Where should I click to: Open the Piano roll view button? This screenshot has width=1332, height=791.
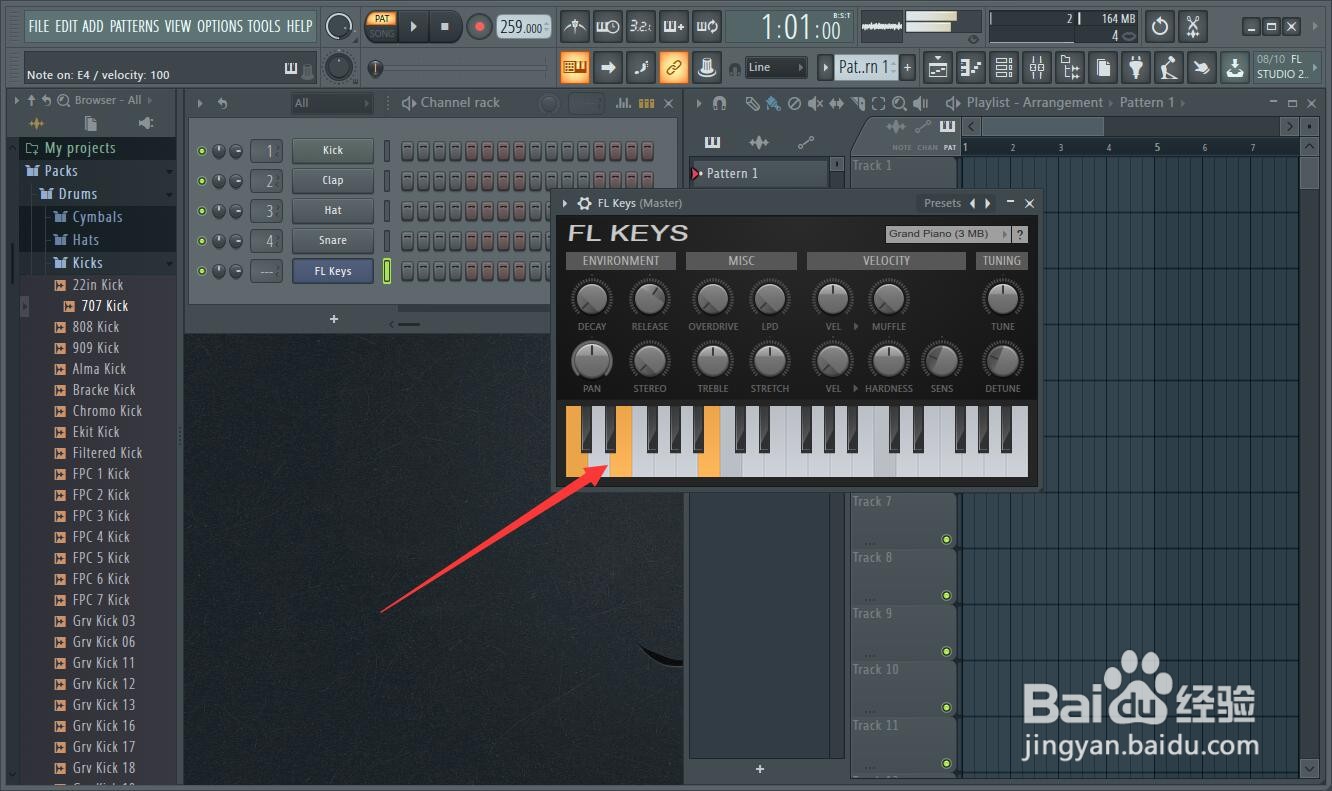[971, 68]
